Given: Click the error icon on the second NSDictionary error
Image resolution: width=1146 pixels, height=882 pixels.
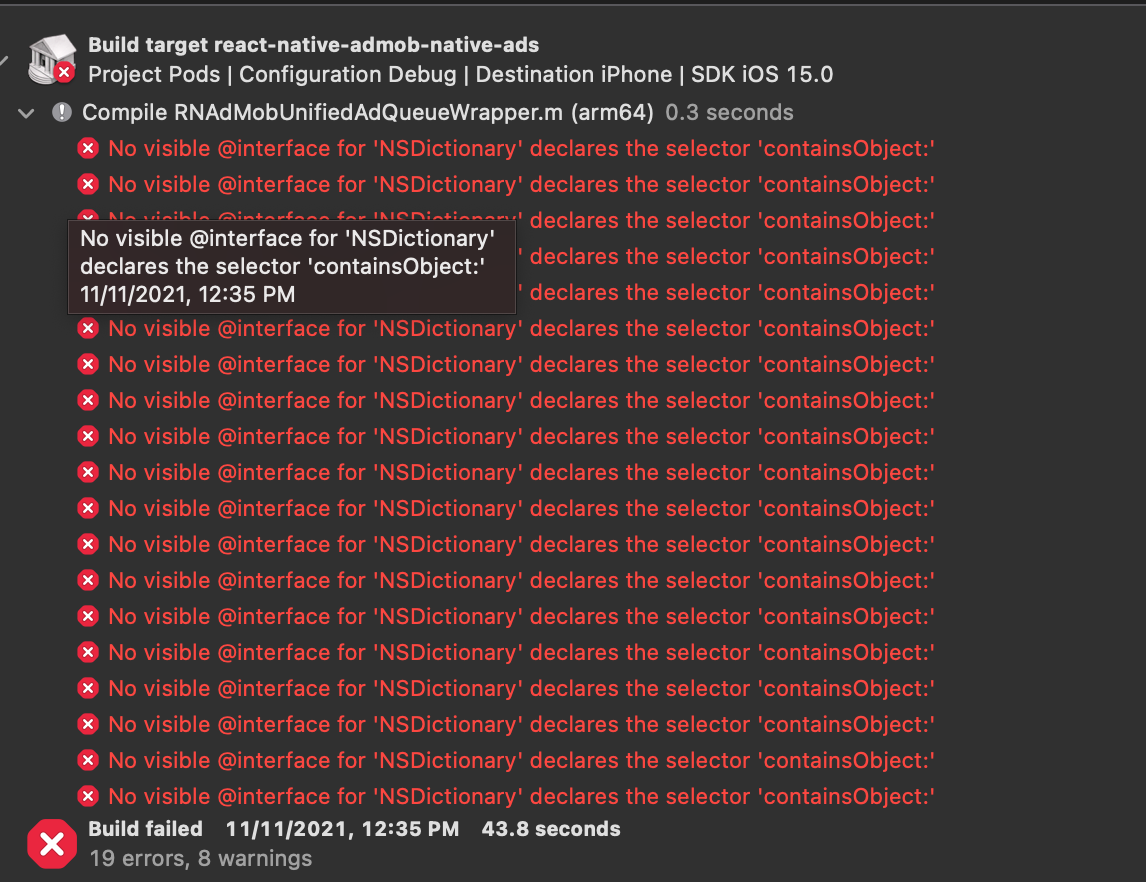Looking at the screenshot, I should coord(88,184).
